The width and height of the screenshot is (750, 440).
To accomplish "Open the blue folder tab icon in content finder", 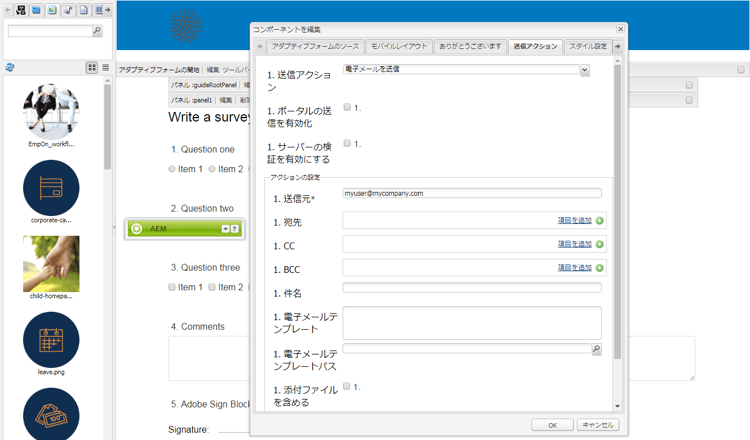I will point(36,10).
